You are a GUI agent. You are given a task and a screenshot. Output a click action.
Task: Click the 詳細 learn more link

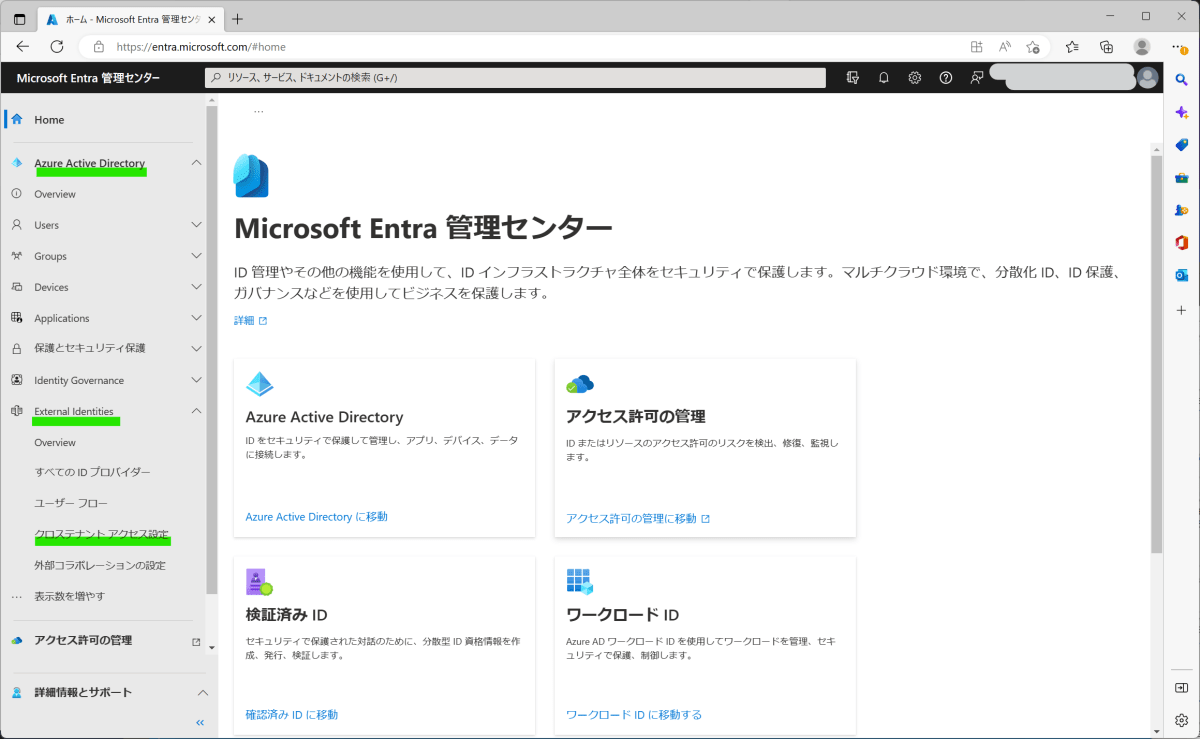point(251,321)
